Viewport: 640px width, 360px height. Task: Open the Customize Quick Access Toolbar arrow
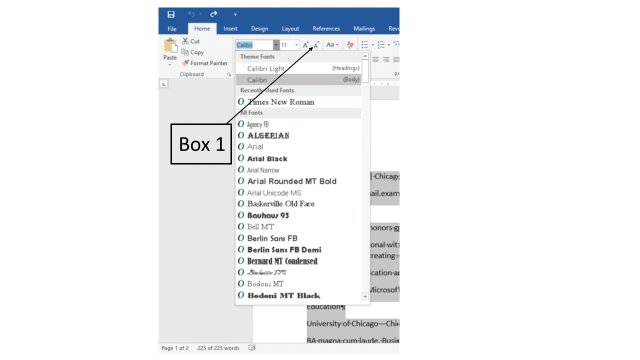pyautogui.click(x=235, y=14)
